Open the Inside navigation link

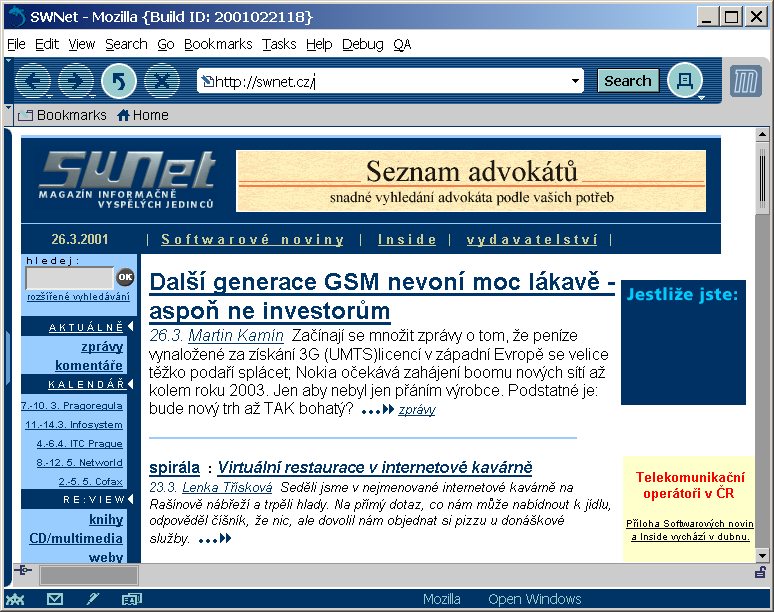407,239
